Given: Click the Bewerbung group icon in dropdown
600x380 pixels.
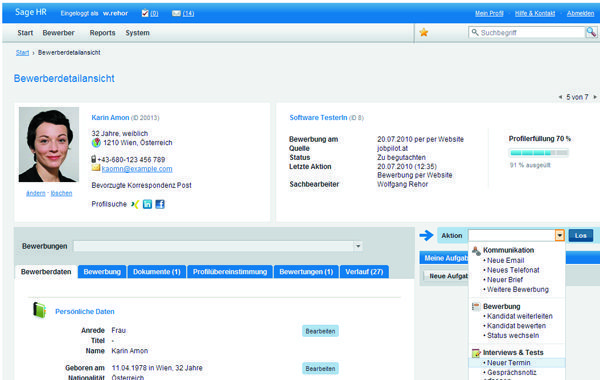Looking at the screenshot, I should click(x=476, y=307).
